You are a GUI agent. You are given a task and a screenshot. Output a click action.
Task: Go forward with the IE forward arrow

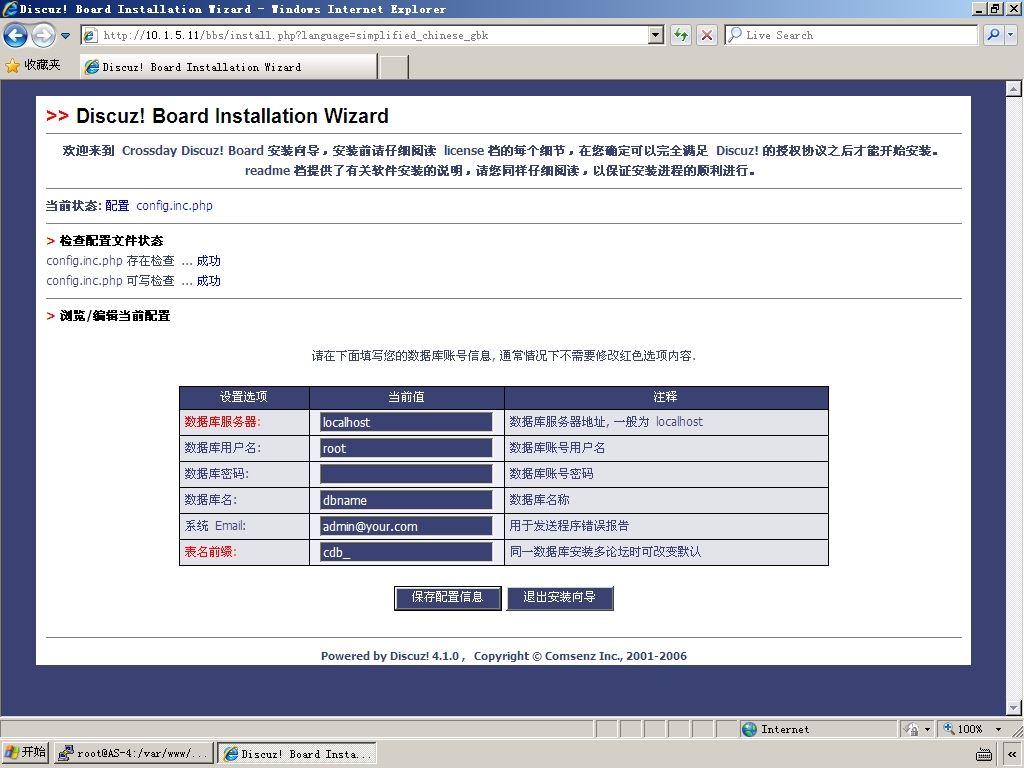[x=43, y=35]
